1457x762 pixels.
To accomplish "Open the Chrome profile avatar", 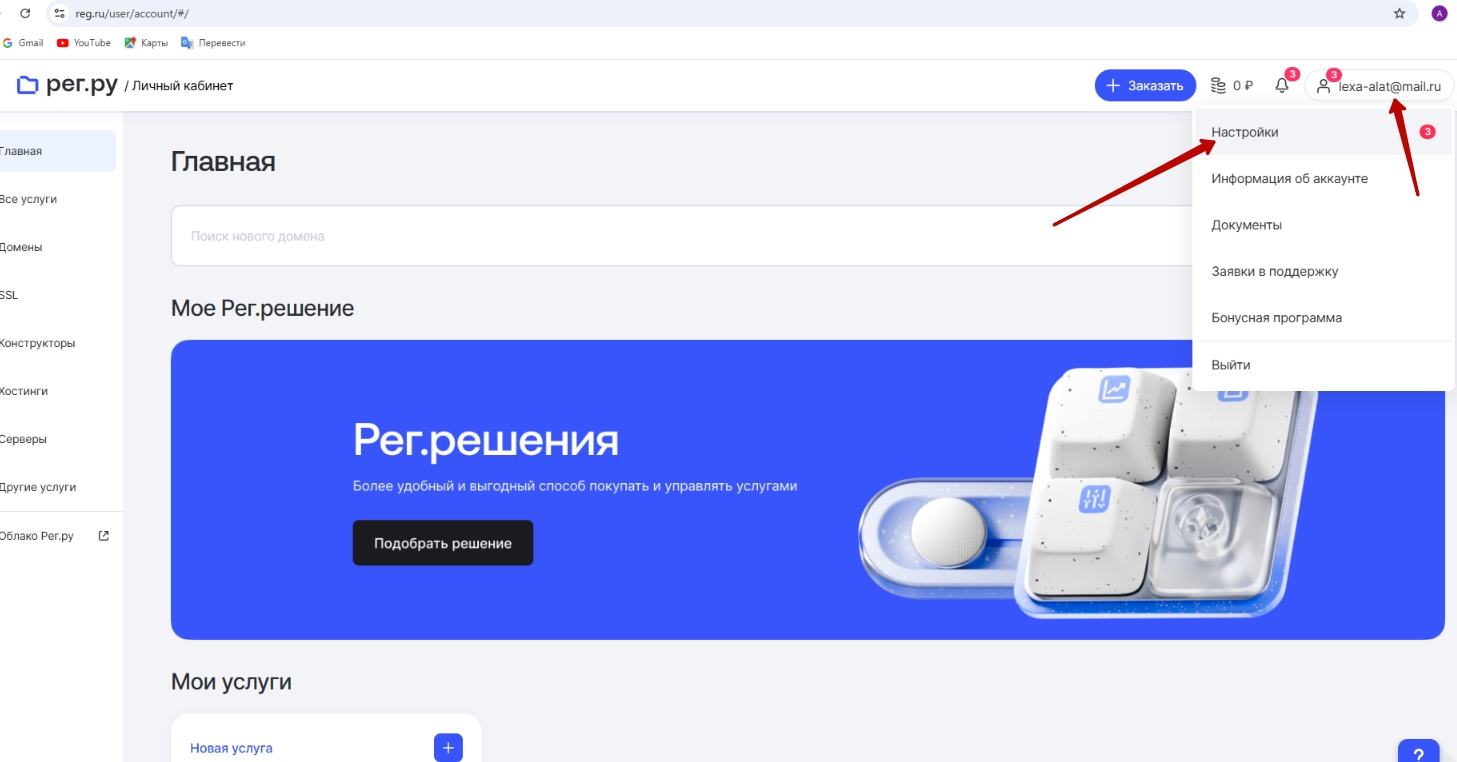I will pos(1439,14).
